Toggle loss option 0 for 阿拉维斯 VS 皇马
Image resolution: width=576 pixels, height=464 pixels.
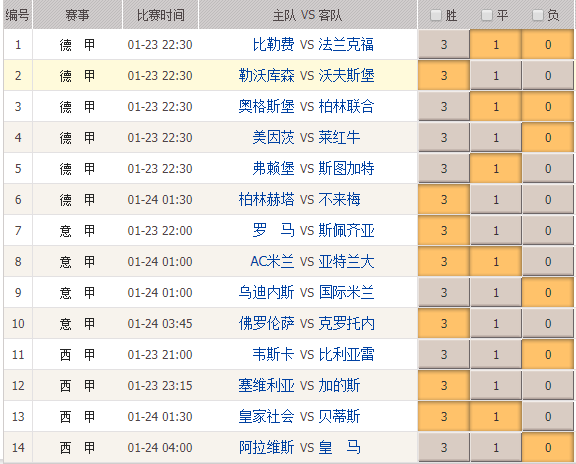point(548,447)
